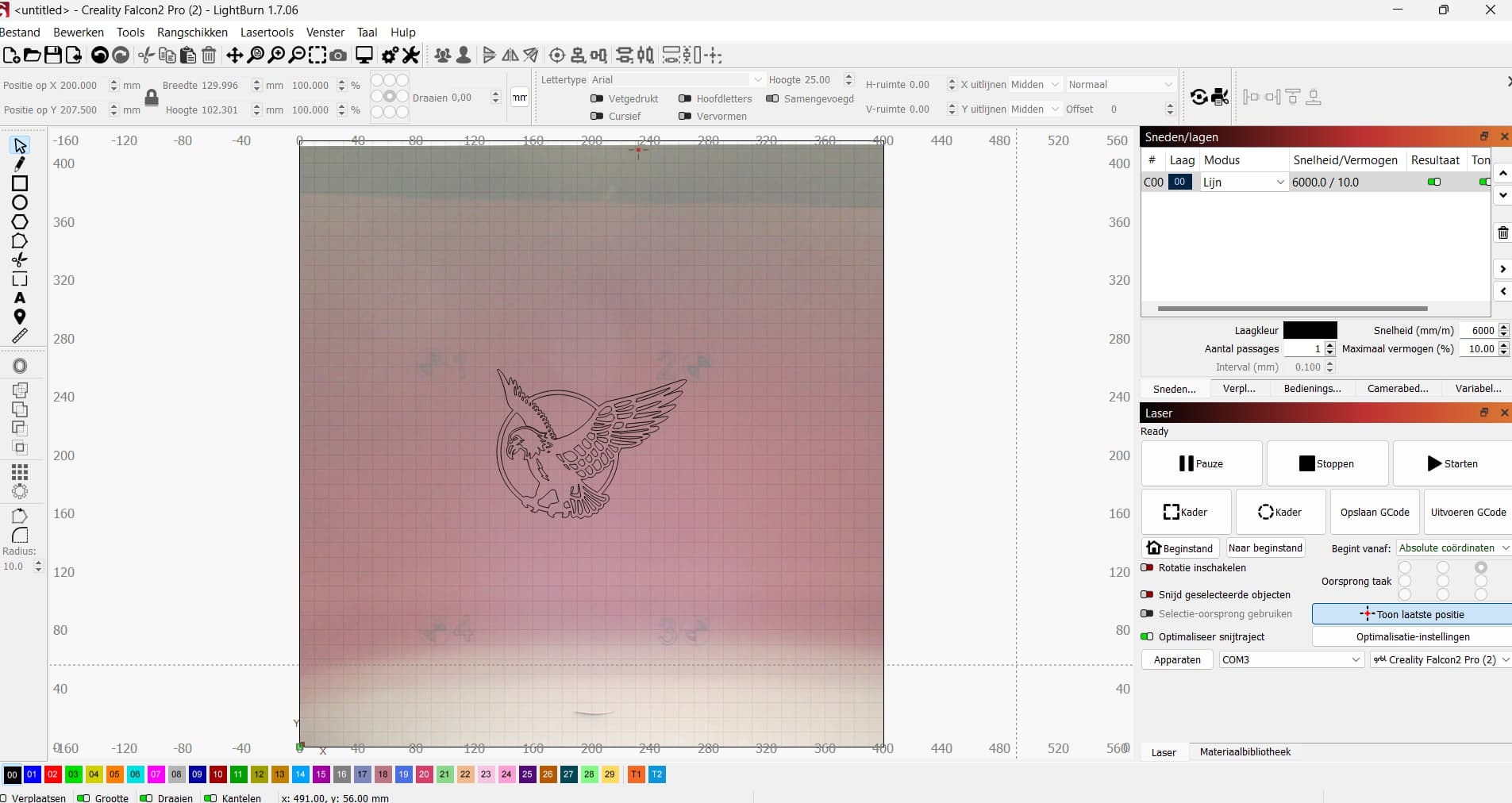1512x803 pixels.
Task: Toggle Hoofdletters switch
Action: click(685, 98)
